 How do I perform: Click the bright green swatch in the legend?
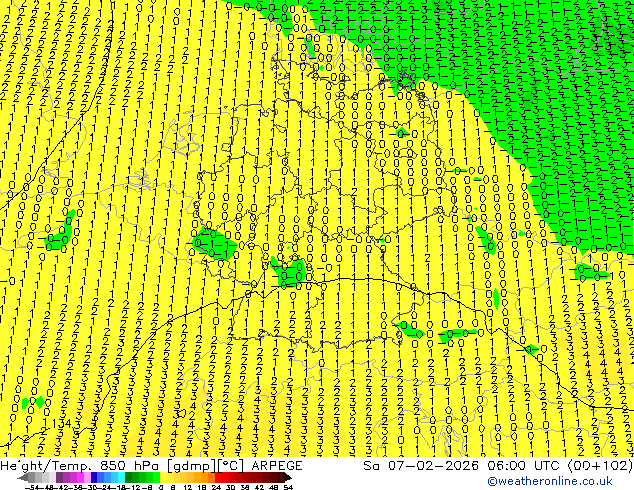156,477
